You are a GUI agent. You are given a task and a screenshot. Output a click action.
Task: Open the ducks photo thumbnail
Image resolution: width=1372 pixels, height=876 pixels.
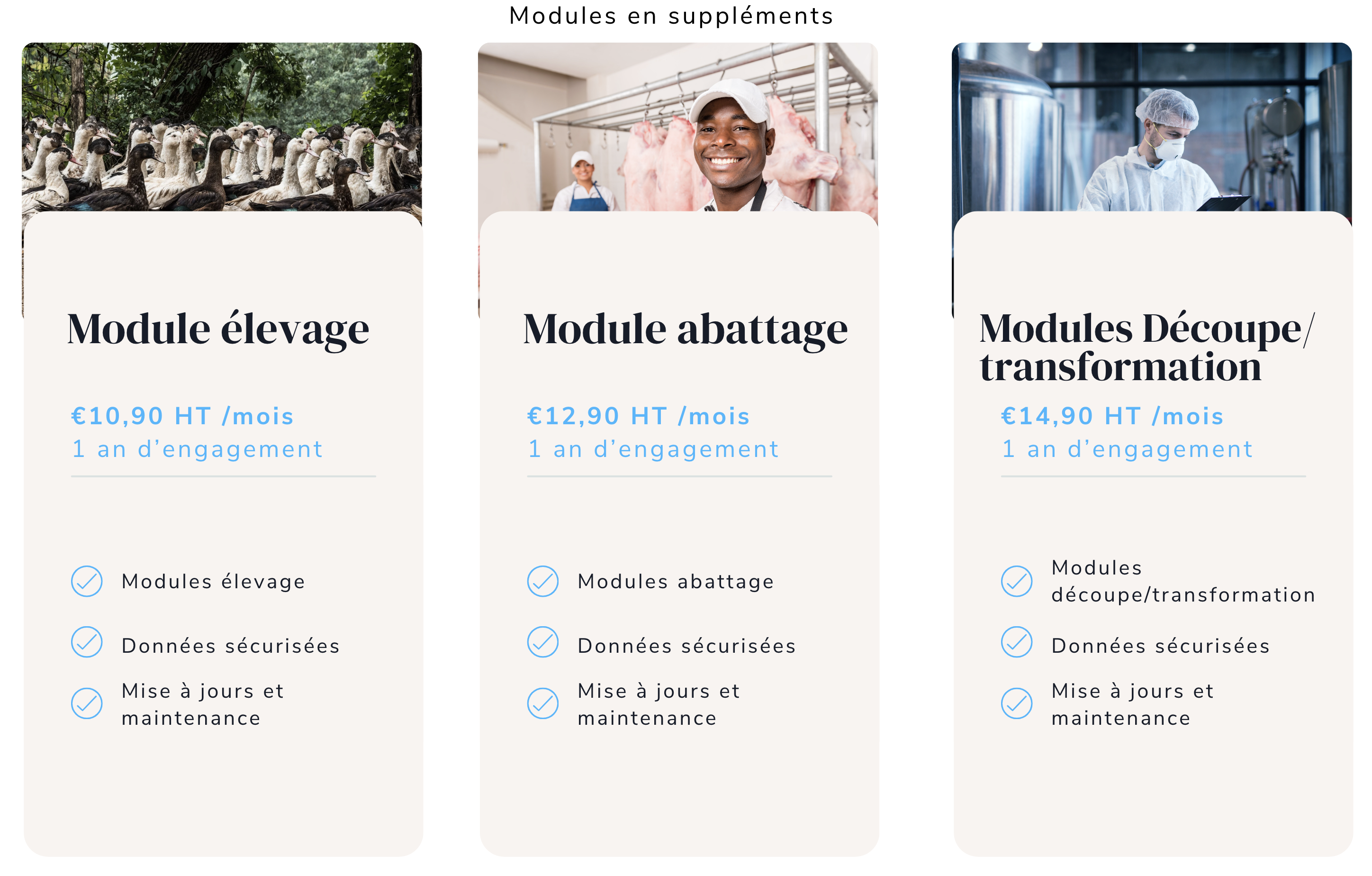(222, 127)
